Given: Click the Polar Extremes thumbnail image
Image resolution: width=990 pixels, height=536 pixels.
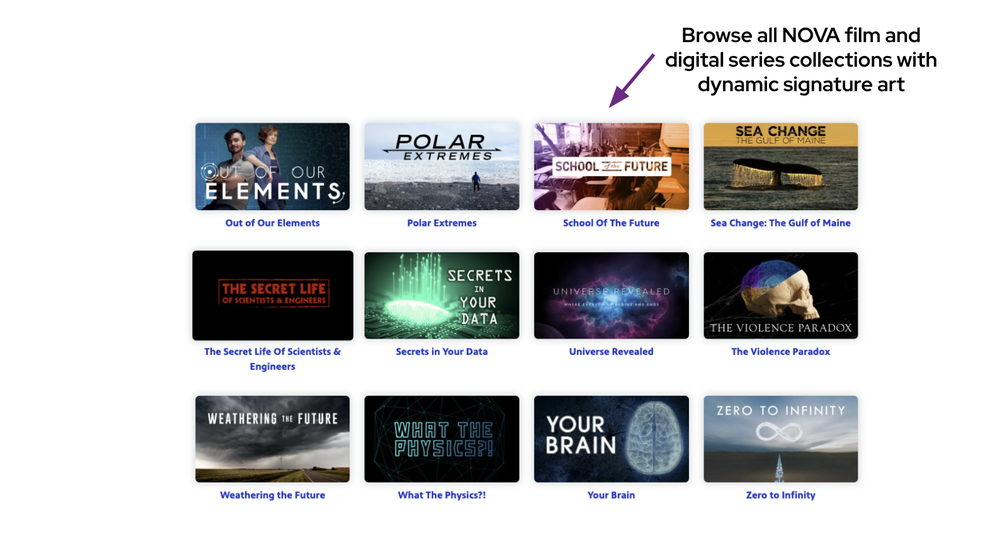Looking at the screenshot, I should tap(441, 166).
